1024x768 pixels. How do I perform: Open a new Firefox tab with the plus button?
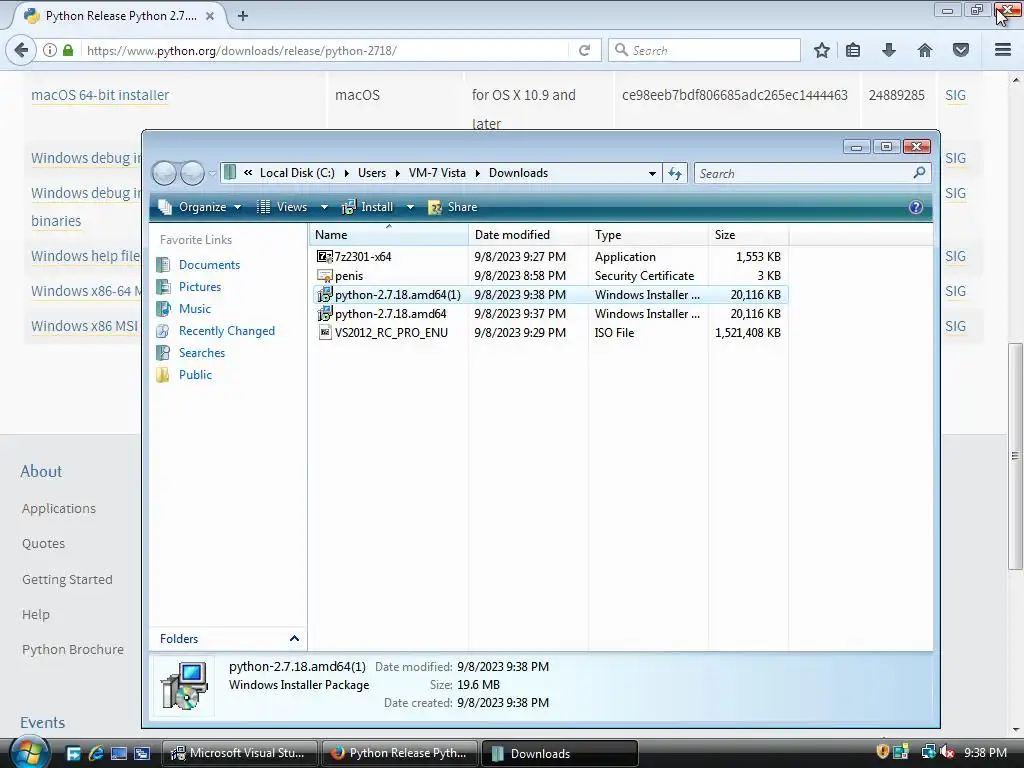(x=243, y=16)
